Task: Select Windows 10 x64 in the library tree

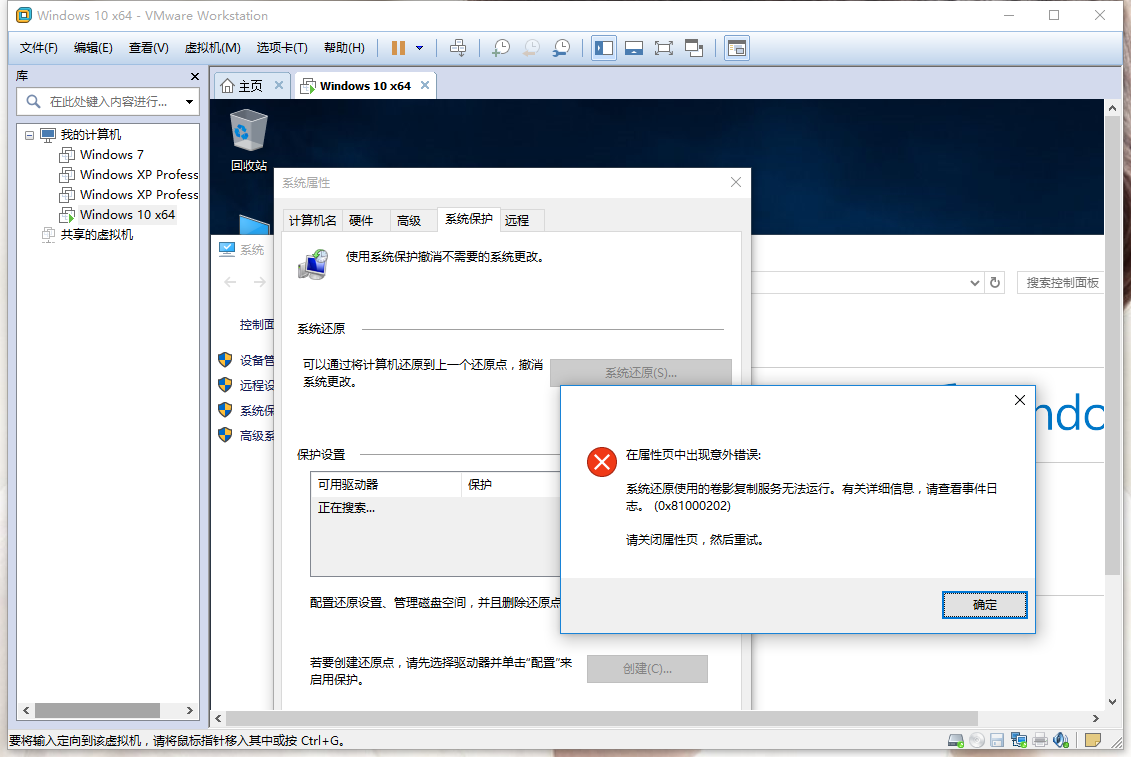Action: (x=127, y=215)
